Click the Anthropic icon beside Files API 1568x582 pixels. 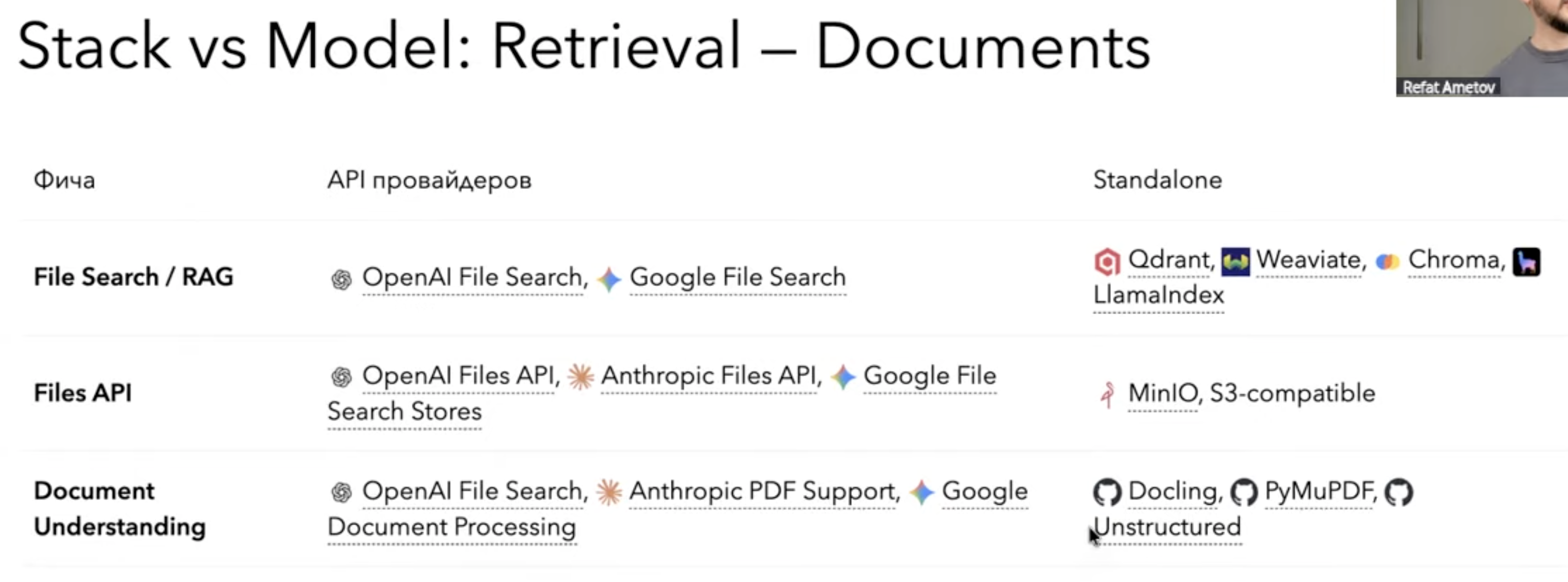(x=581, y=376)
